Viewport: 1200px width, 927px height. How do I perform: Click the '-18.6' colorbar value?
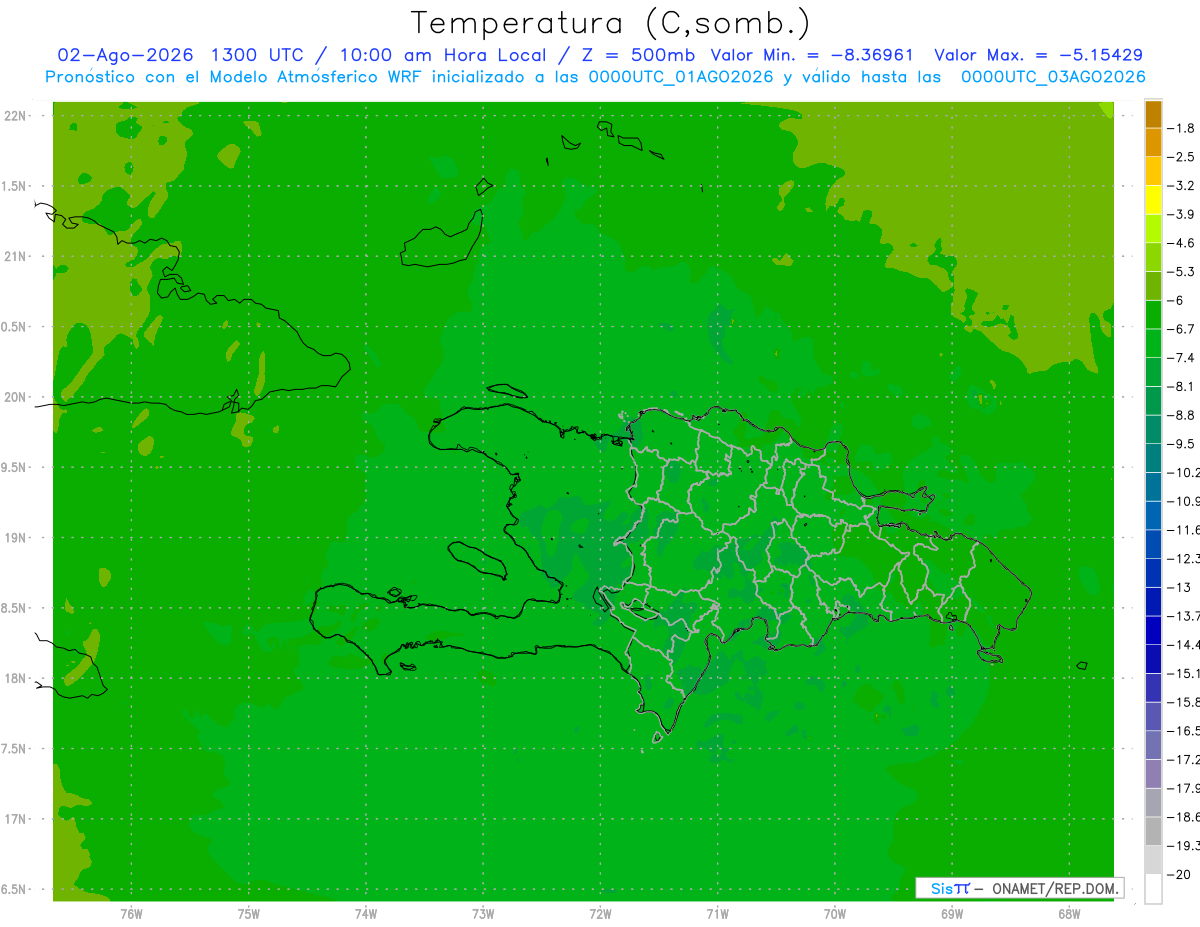click(1184, 817)
